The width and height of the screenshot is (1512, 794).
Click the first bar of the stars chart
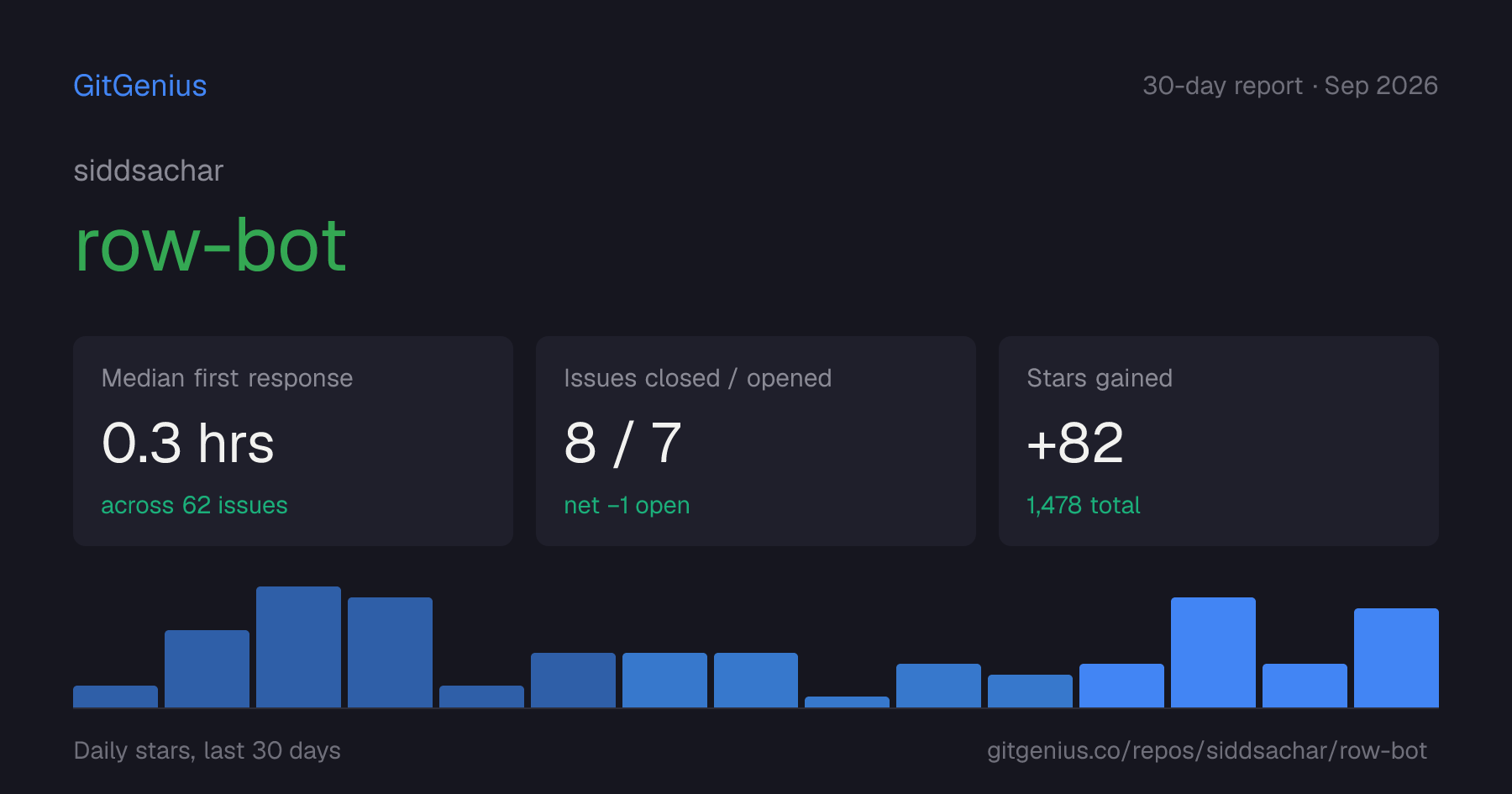click(115, 697)
